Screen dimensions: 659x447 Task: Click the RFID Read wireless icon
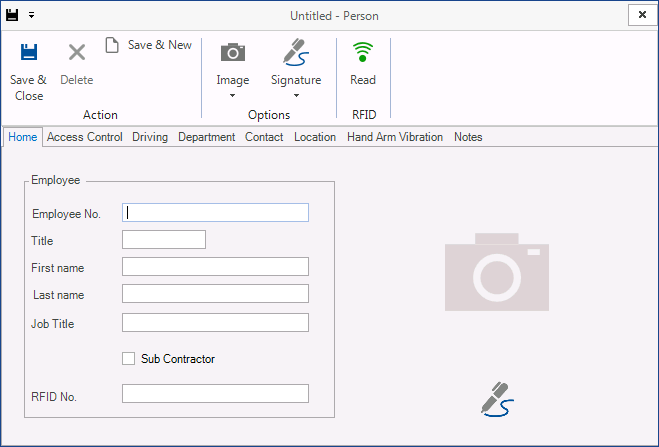point(363,52)
